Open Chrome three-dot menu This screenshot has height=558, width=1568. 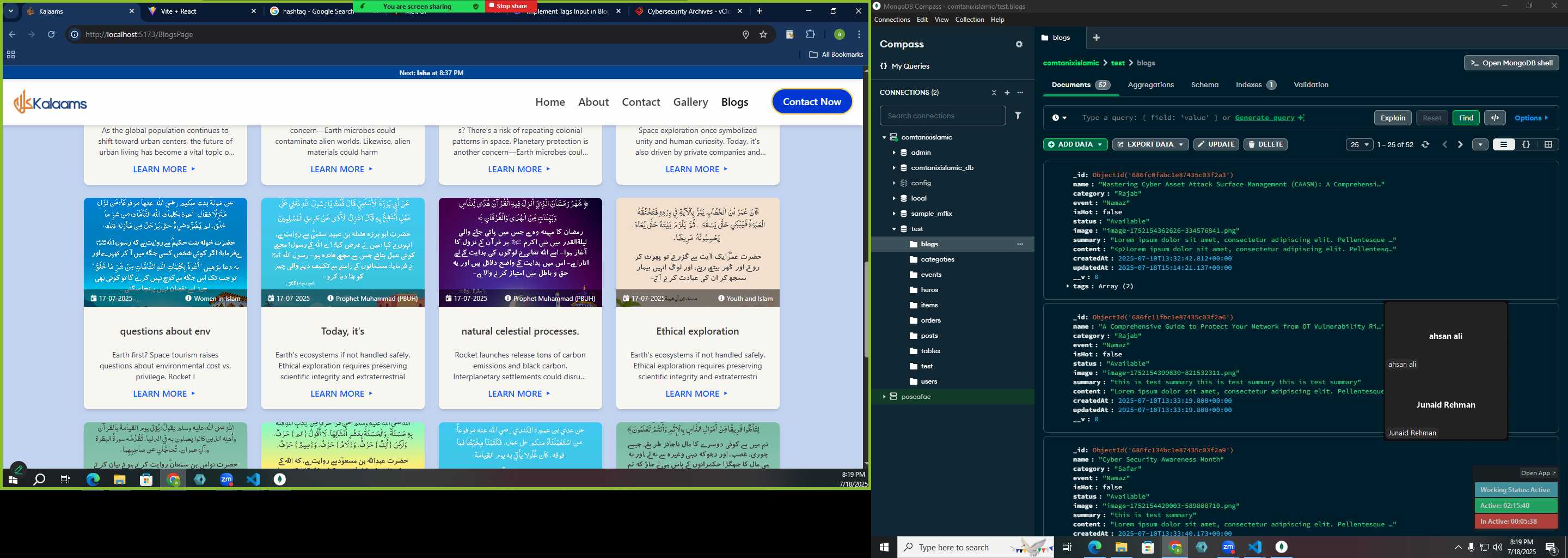click(859, 35)
